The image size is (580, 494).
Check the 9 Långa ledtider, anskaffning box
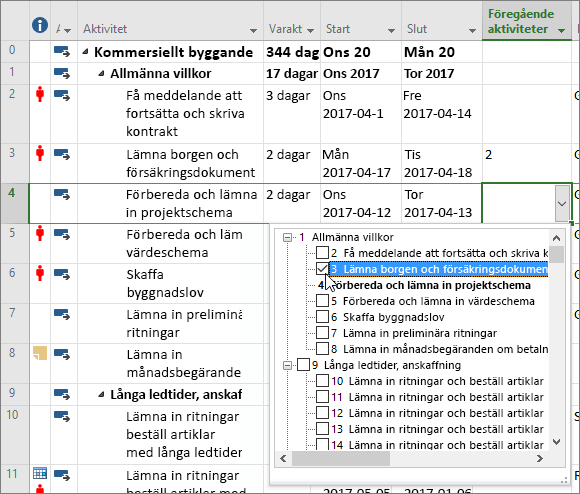[303, 365]
